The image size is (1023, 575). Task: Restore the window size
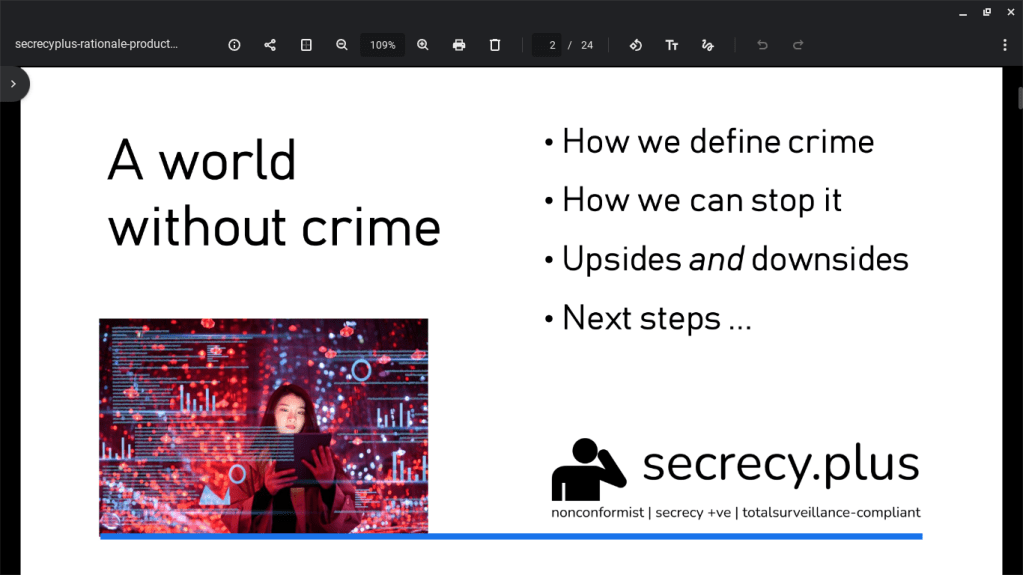(986, 12)
